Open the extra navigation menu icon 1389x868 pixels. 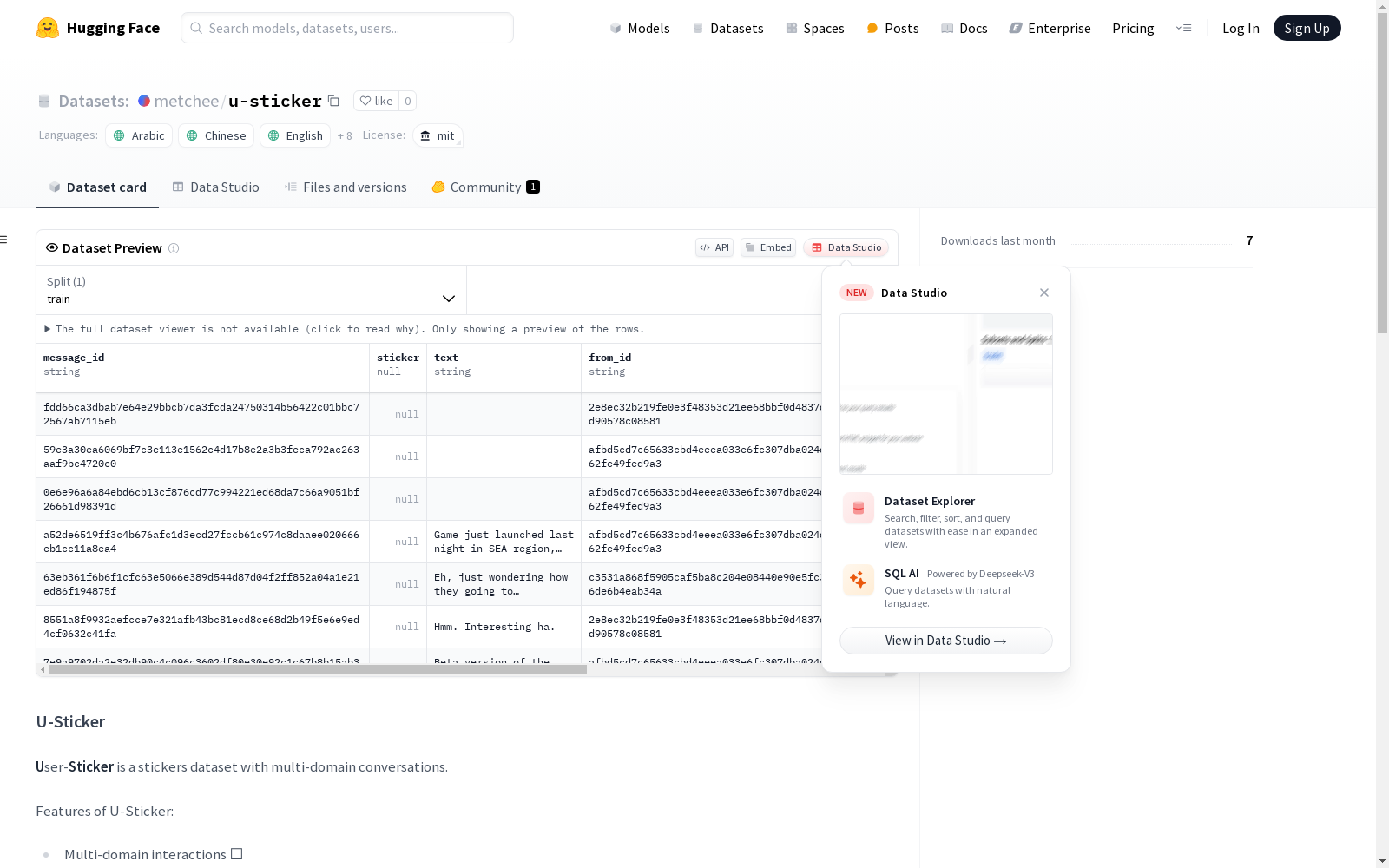click(x=1184, y=28)
